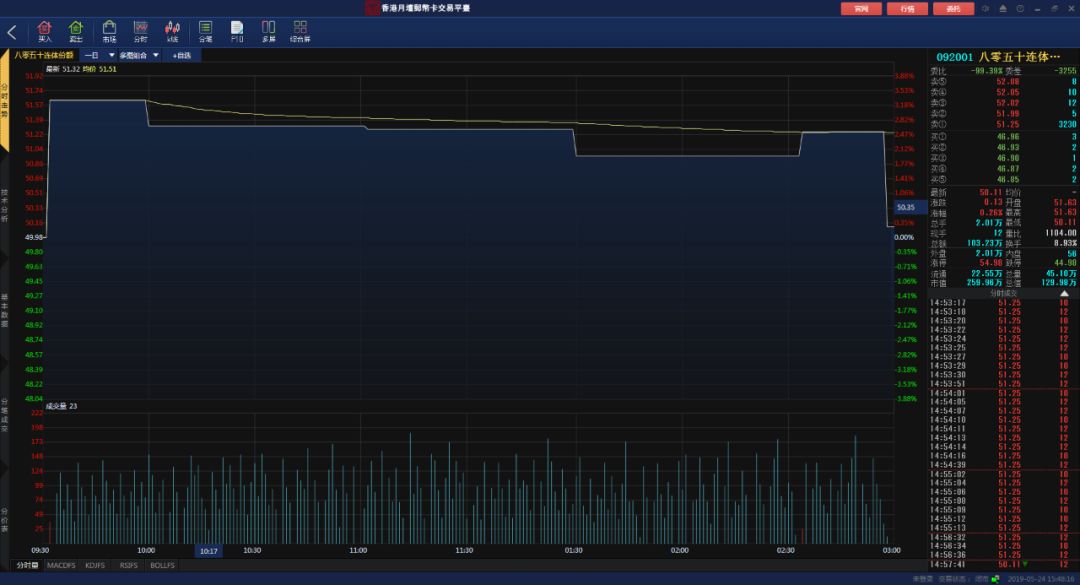
Task: Minimize the trading platform window
Action: (1037, 9)
